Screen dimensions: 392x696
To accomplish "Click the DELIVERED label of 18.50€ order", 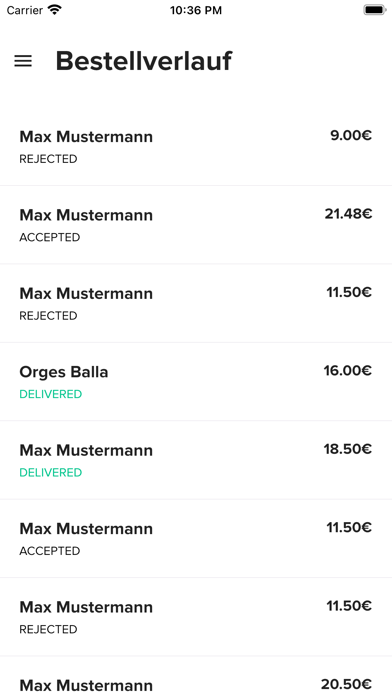I will coord(51,473).
